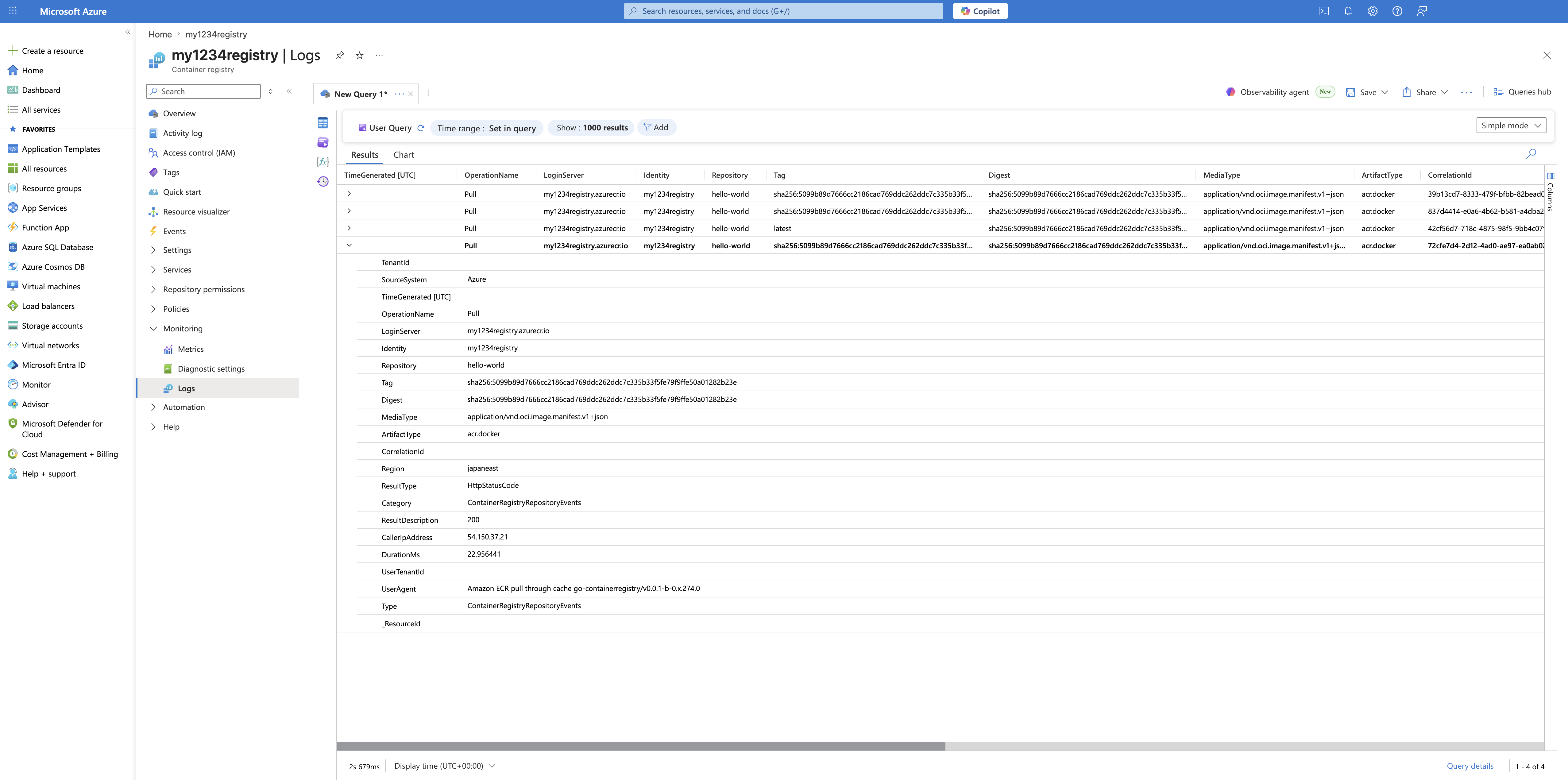The image size is (1568, 780).
Task: Open Cloud Shell in top bar
Action: point(1323,11)
